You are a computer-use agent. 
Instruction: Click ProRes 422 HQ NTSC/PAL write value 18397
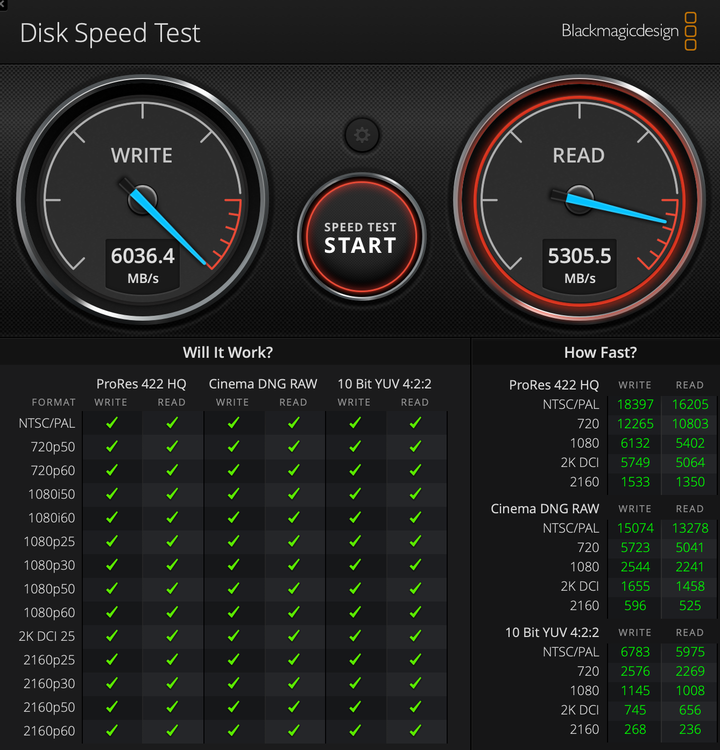click(635, 405)
